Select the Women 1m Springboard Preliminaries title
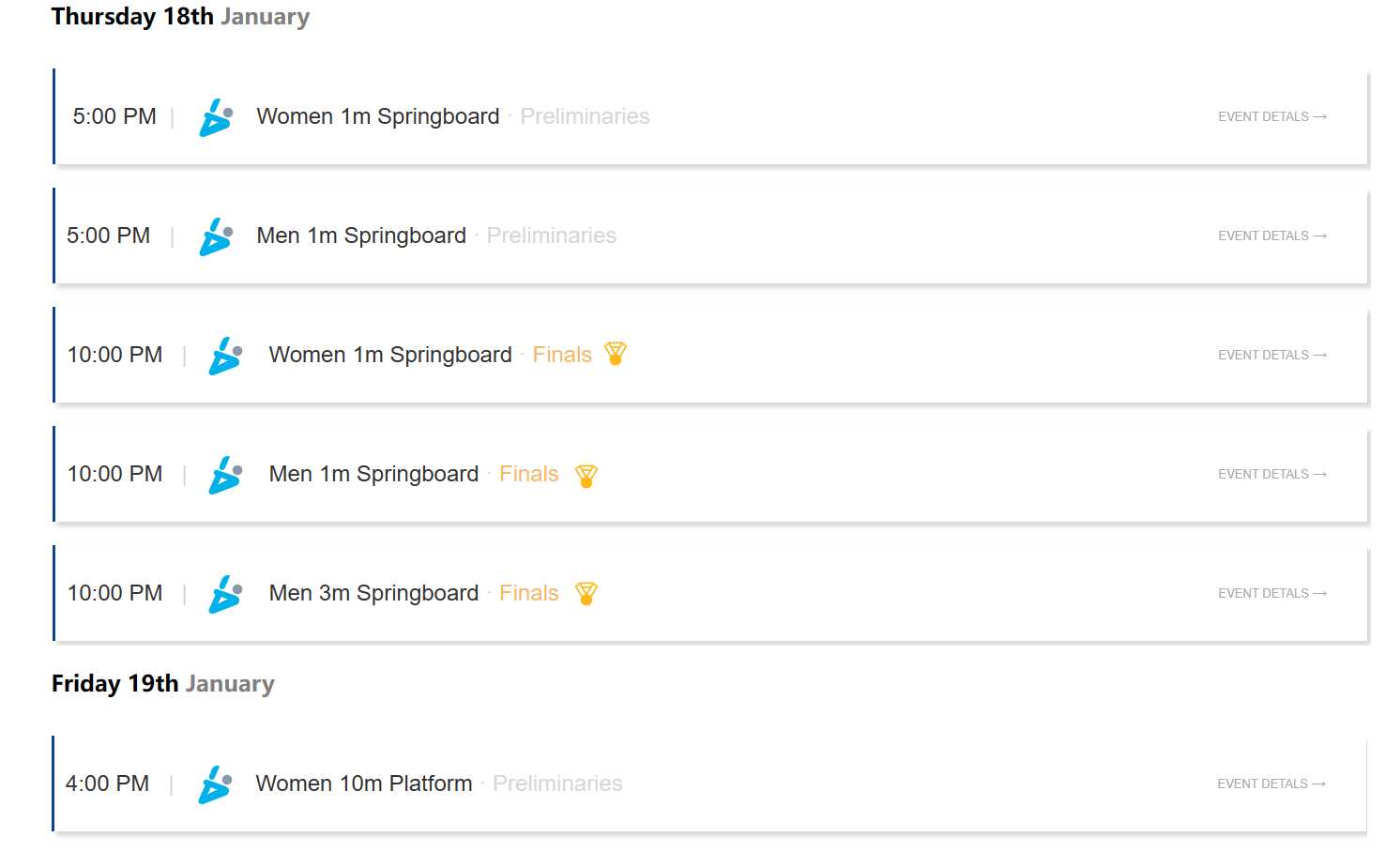 coord(378,116)
